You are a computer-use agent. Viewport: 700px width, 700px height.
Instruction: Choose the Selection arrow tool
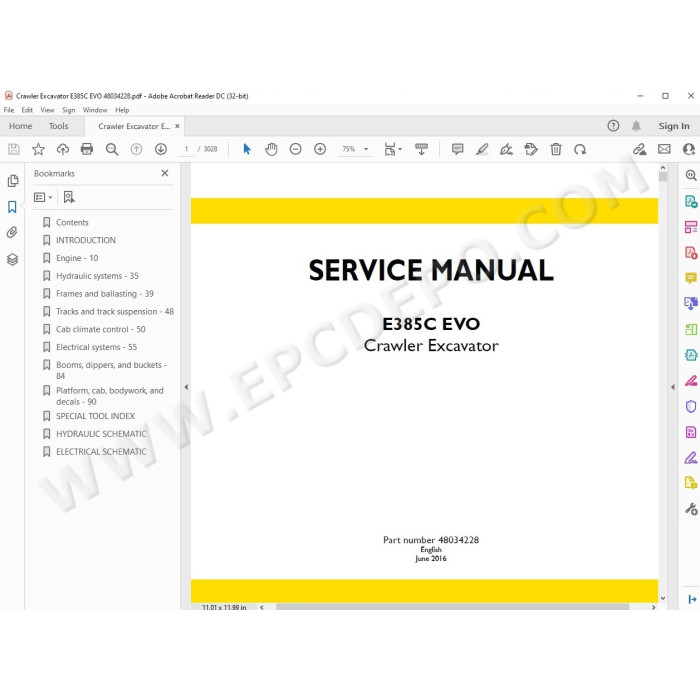(x=247, y=149)
